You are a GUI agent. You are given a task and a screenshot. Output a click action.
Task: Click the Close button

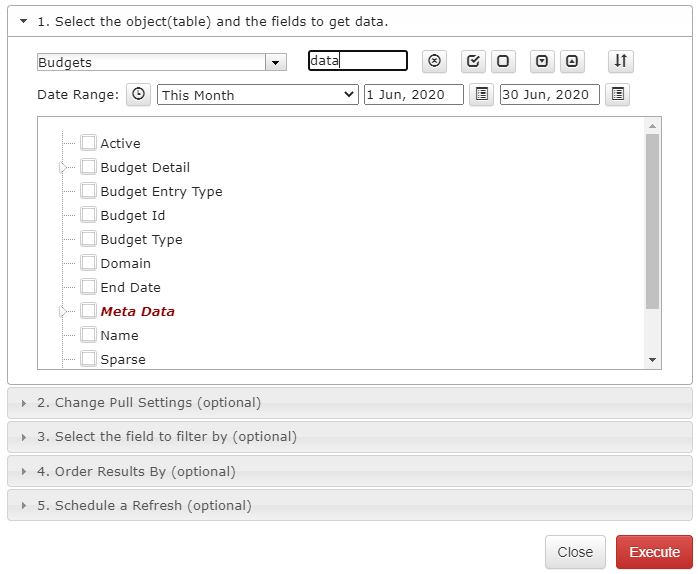(x=575, y=552)
